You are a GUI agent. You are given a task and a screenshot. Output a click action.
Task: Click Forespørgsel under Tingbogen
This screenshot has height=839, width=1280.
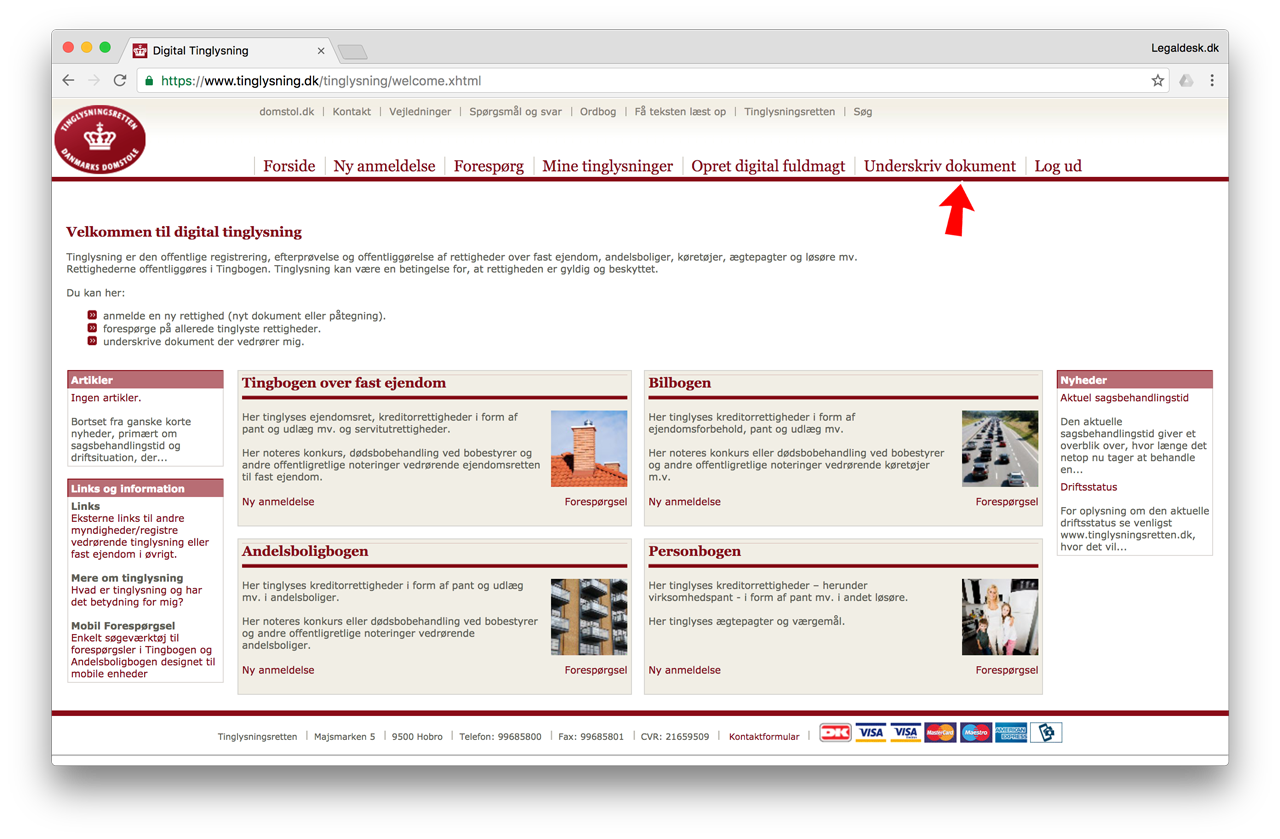coord(596,502)
